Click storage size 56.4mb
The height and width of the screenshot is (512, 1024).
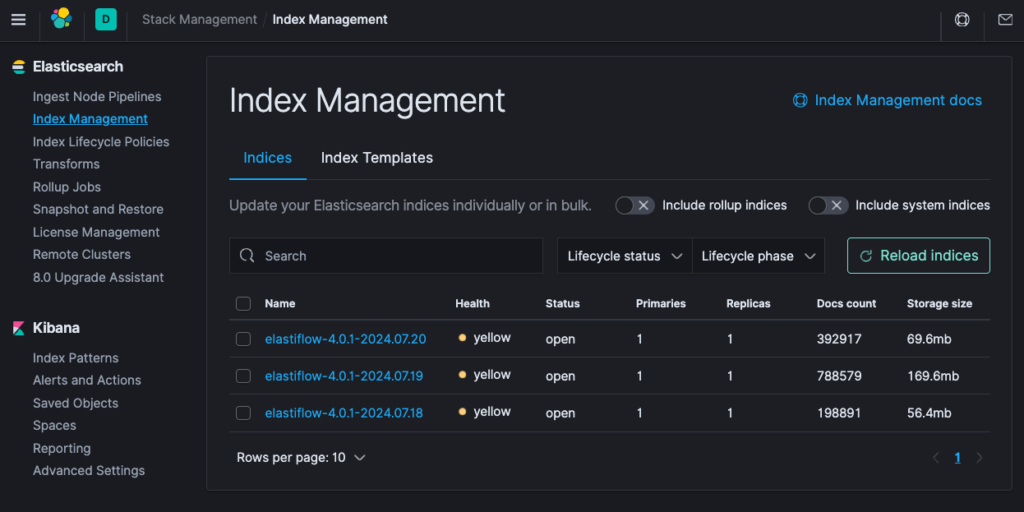(929, 413)
